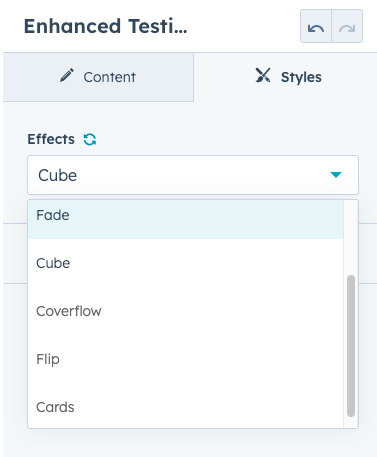Choose the Fade effect option
The height and width of the screenshot is (457, 377).
pos(185,216)
